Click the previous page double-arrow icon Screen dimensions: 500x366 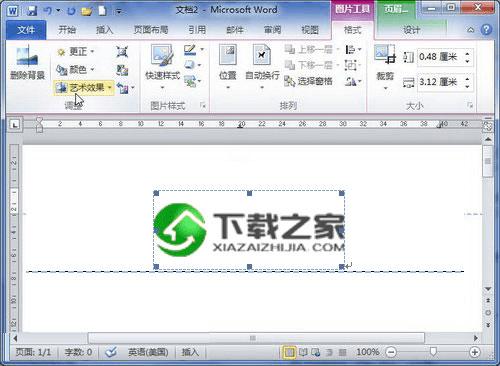click(488, 301)
